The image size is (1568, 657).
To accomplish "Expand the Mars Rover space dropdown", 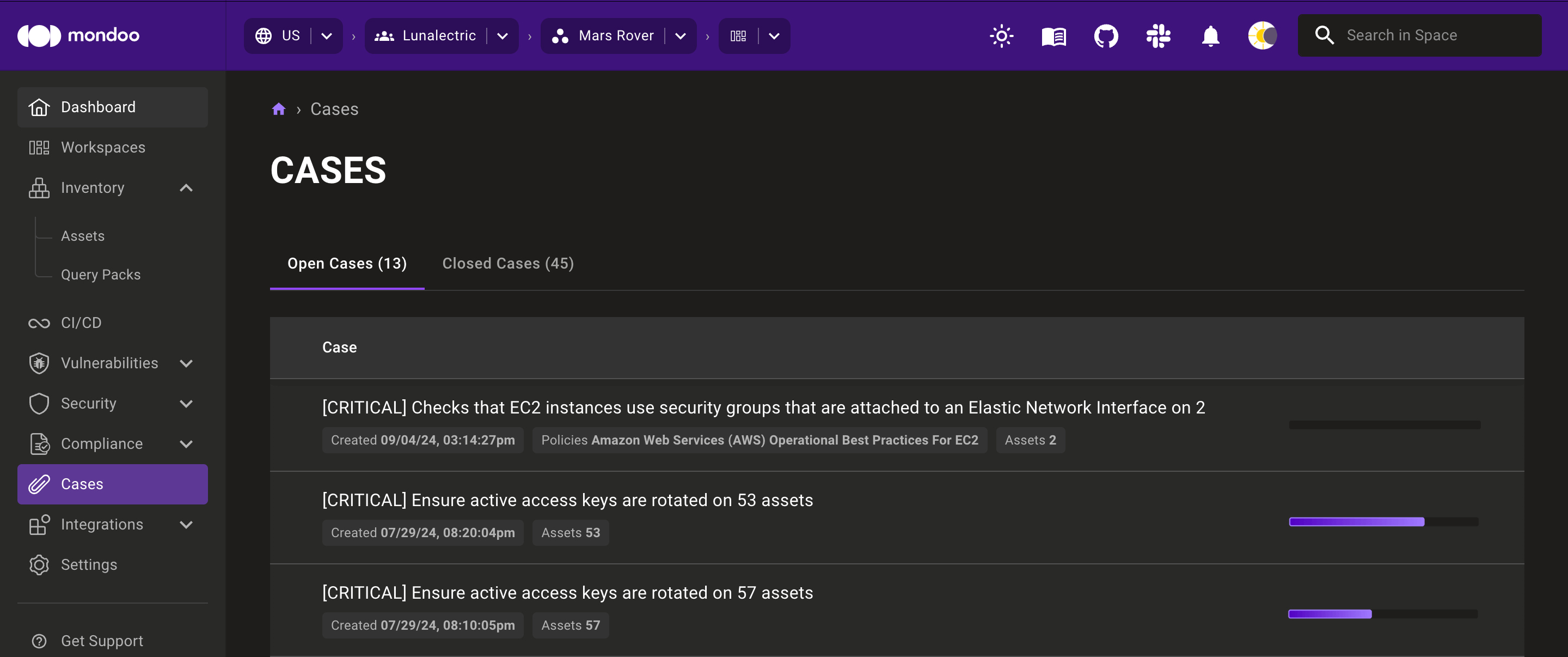I will pyautogui.click(x=680, y=35).
